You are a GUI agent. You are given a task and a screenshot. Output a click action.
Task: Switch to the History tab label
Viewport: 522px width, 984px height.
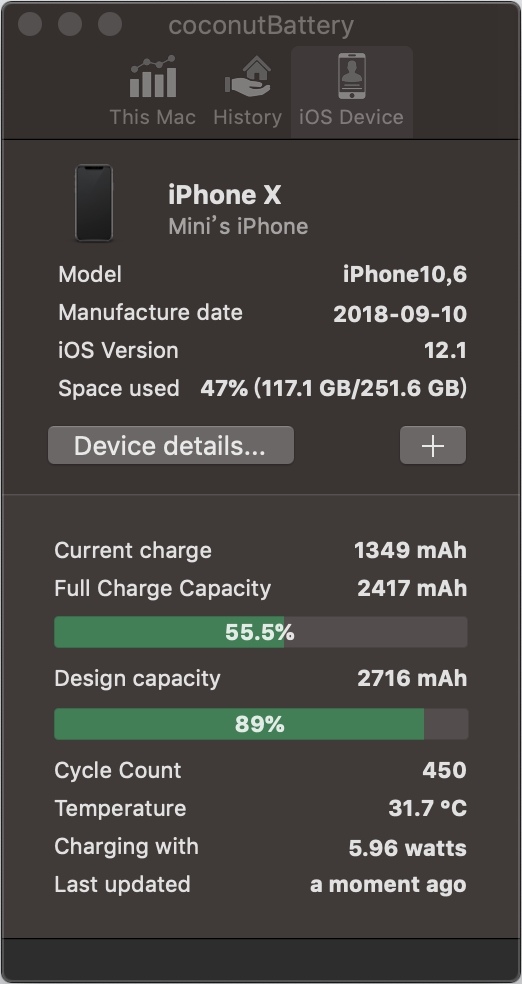point(248,117)
